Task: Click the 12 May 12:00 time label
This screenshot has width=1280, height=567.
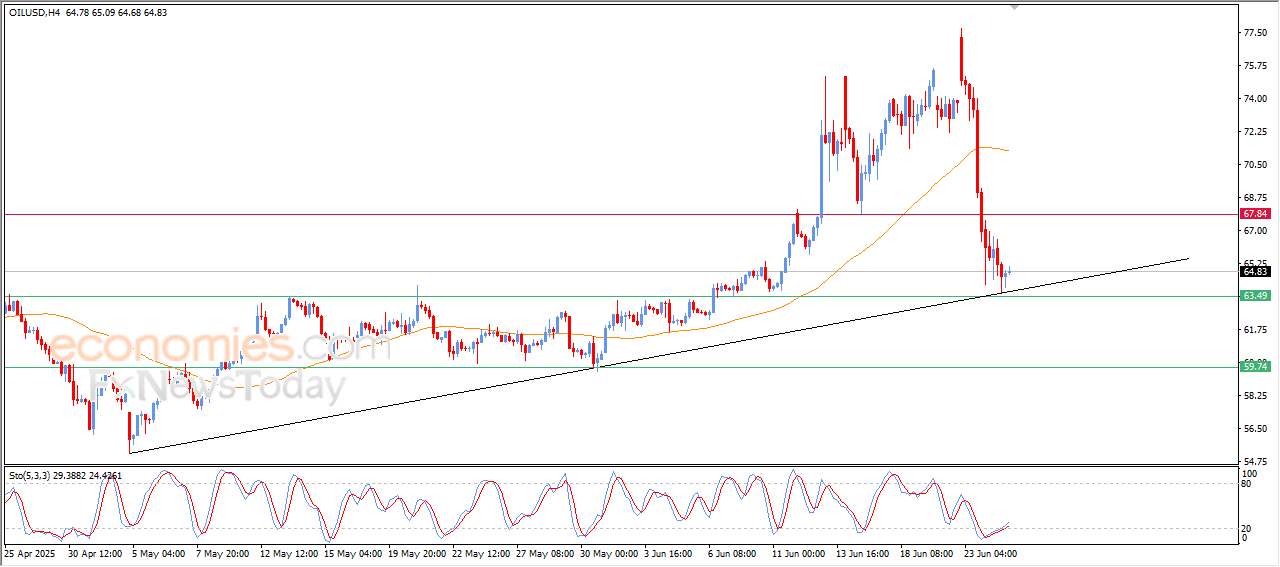Action: pyautogui.click(x=289, y=552)
